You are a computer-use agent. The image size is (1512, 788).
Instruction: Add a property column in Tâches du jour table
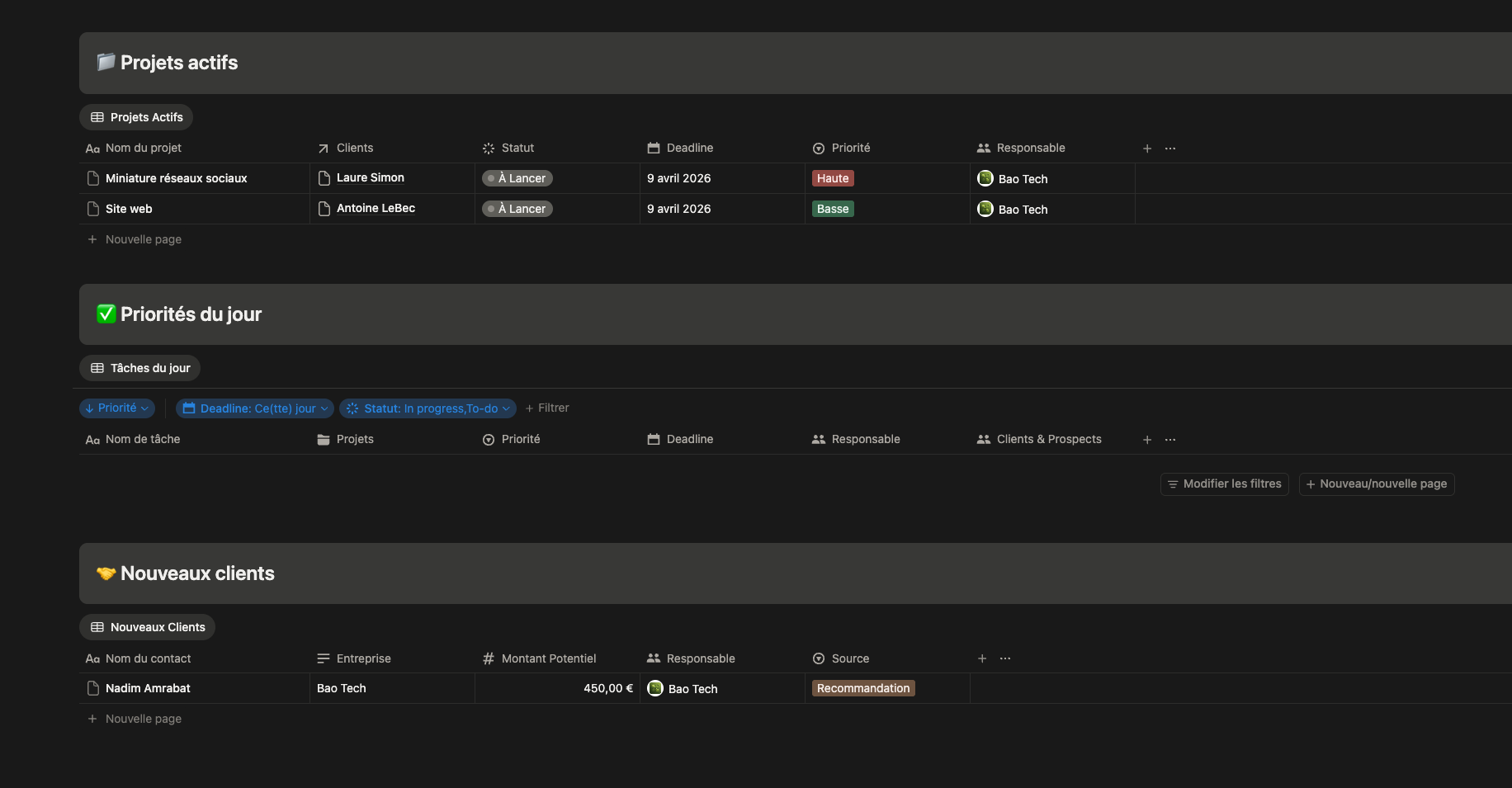point(1147,440)
